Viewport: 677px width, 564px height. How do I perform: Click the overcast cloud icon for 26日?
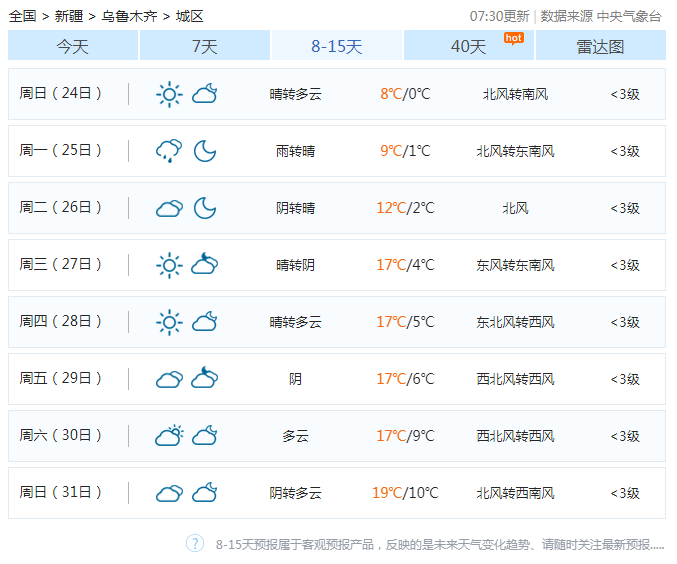click(169, 209)
